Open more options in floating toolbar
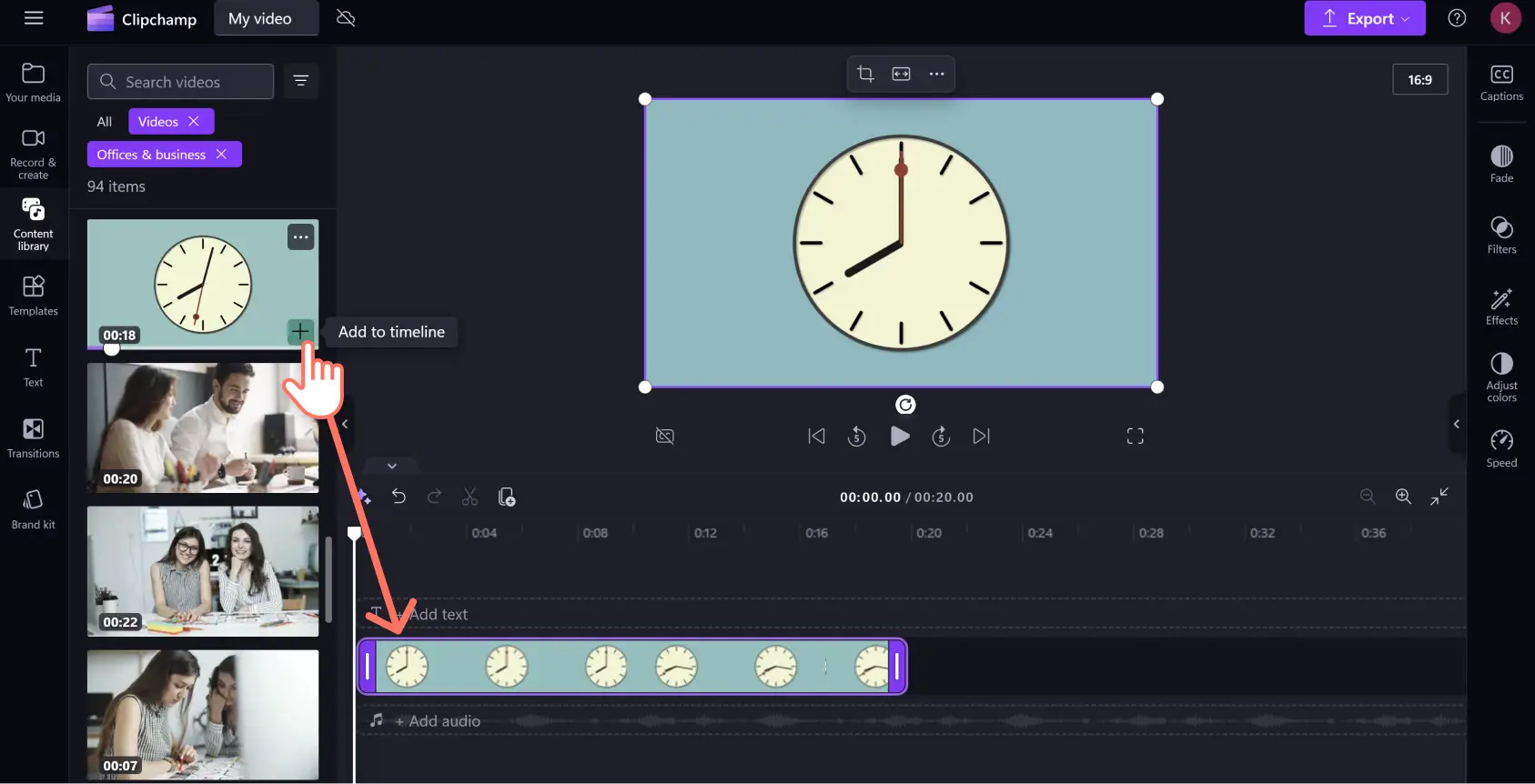Screen dimensions: 1535x784 click(936, 74)
